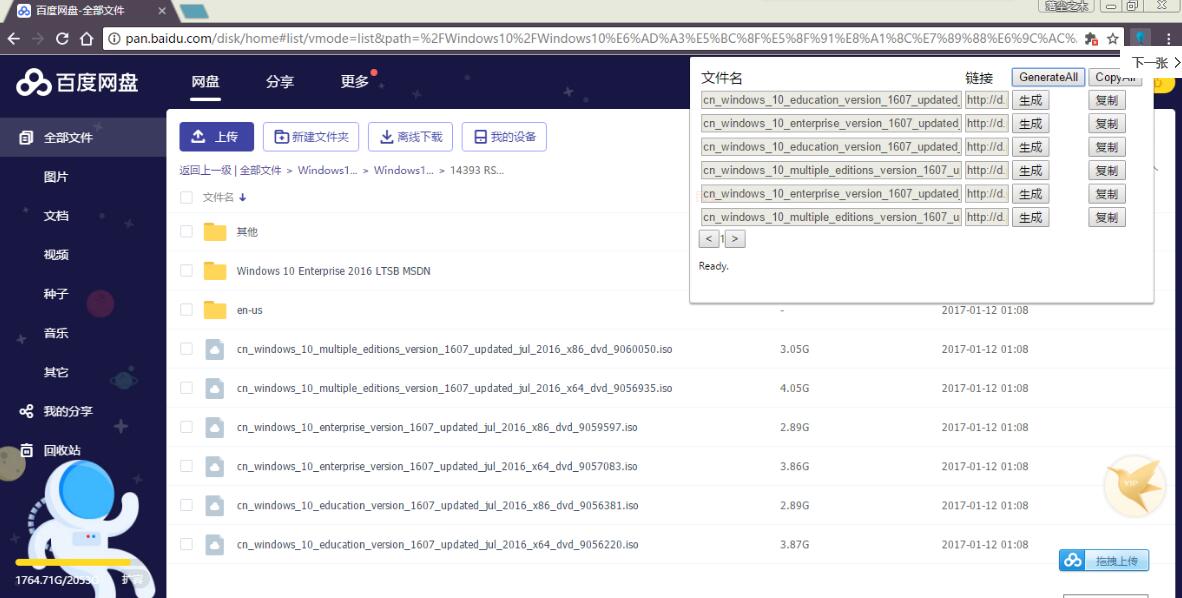The image size is (1182, 598).
Task: Click the blue extension icon in the toolbar
Action: [x=1140, y=38]
